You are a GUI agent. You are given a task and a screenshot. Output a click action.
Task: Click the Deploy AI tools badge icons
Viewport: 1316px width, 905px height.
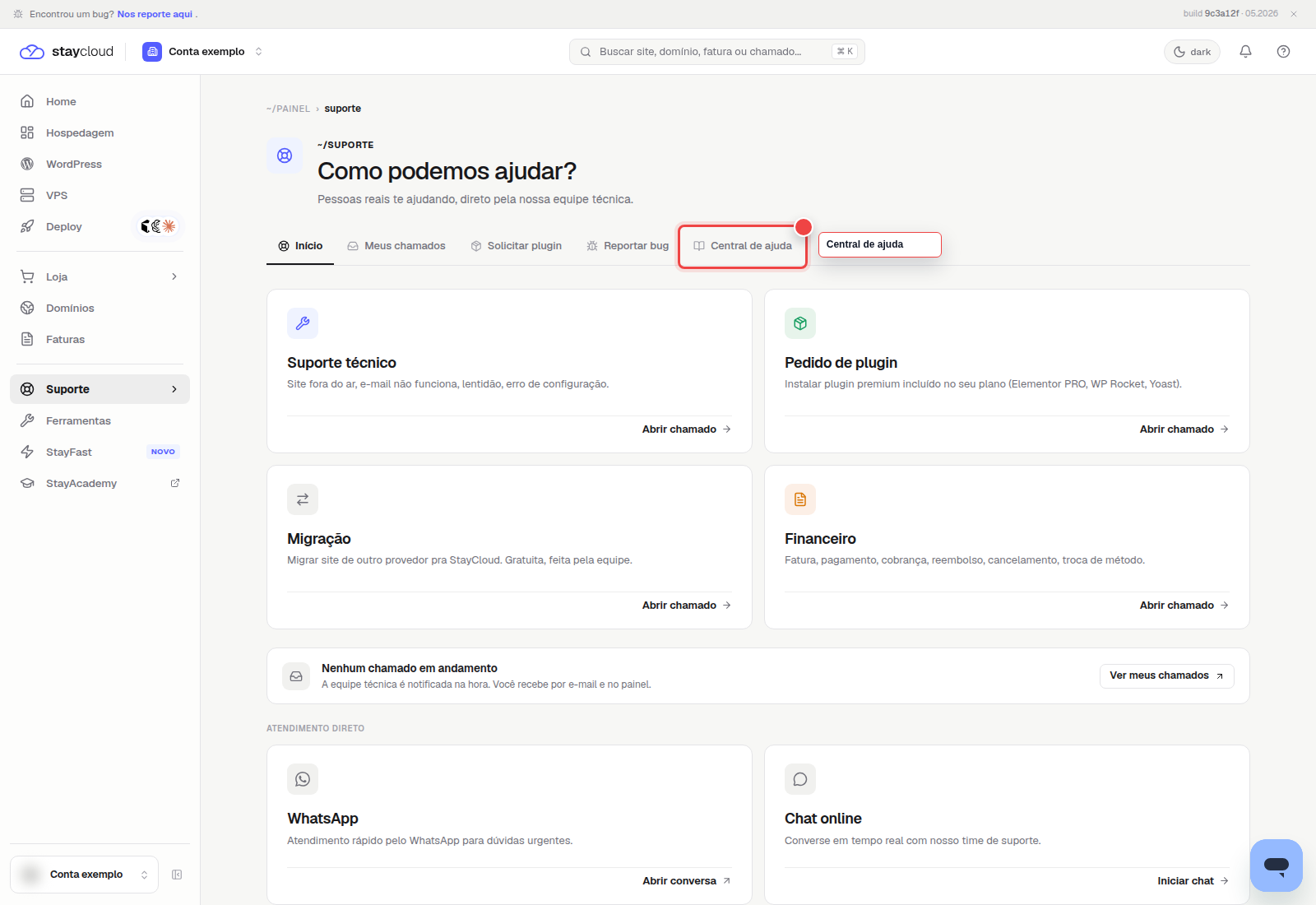(158, 226)
